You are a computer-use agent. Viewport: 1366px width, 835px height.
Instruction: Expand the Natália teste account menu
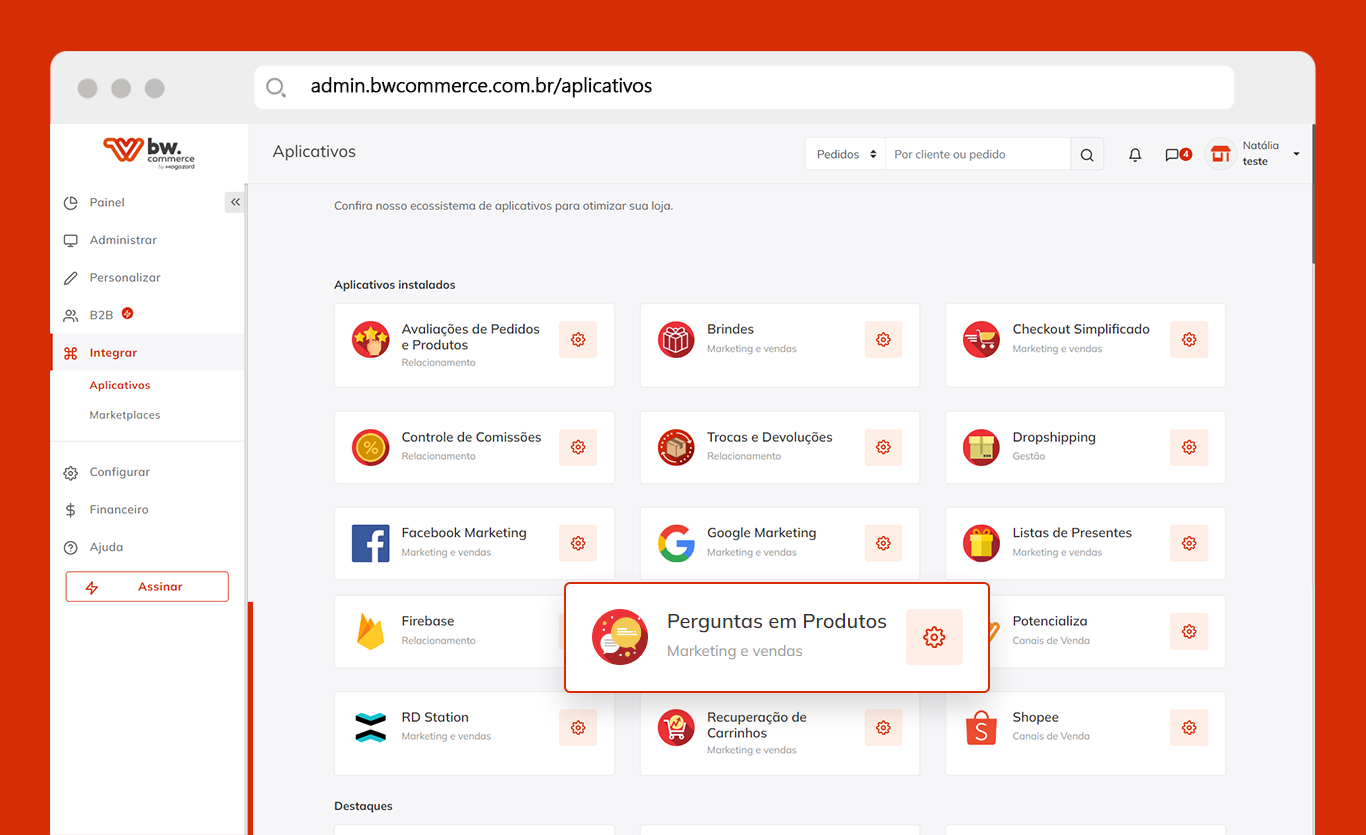point(1295,154)
